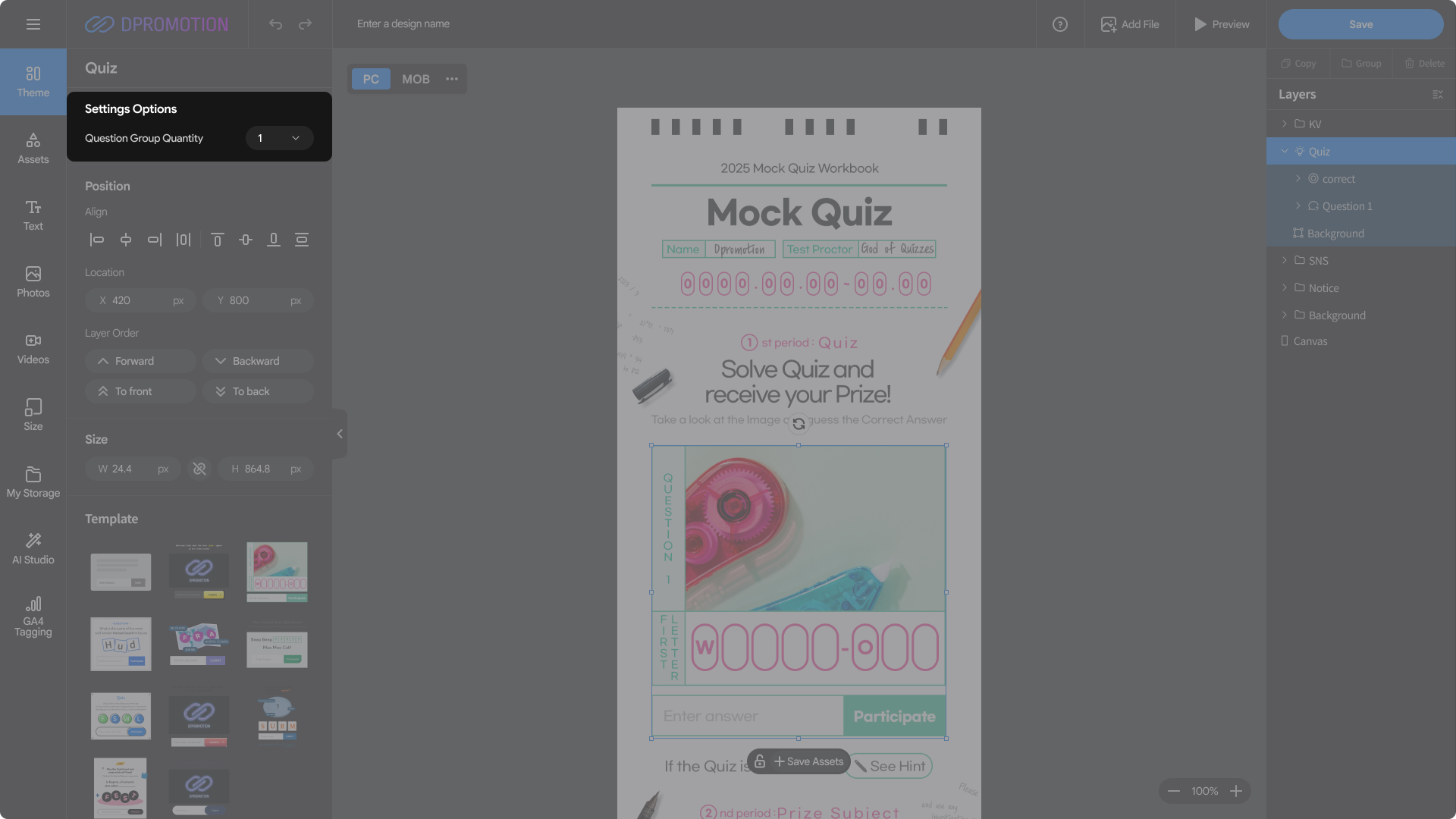Viewport: 1456px width, 819px height.
Task: Click align left edges icon
Action: point(97,240)
